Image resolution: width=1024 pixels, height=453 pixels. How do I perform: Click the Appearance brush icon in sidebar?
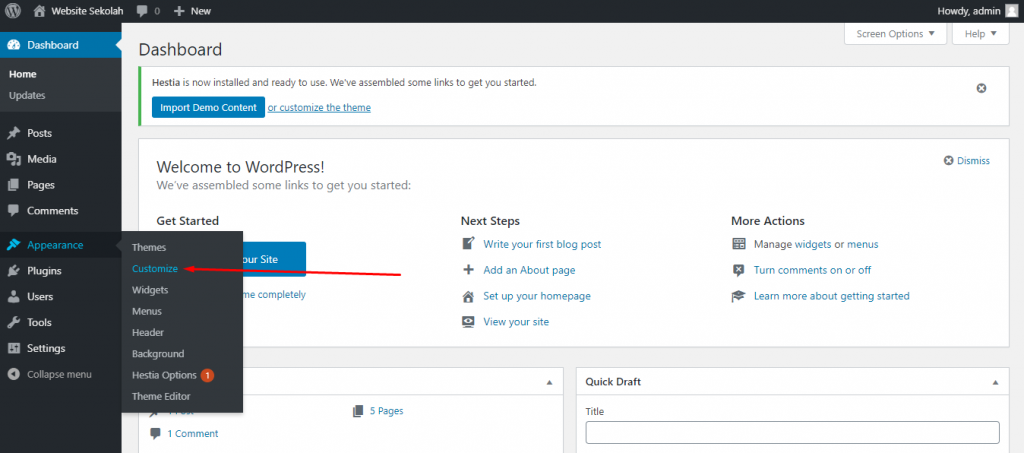tap(13, 245)
